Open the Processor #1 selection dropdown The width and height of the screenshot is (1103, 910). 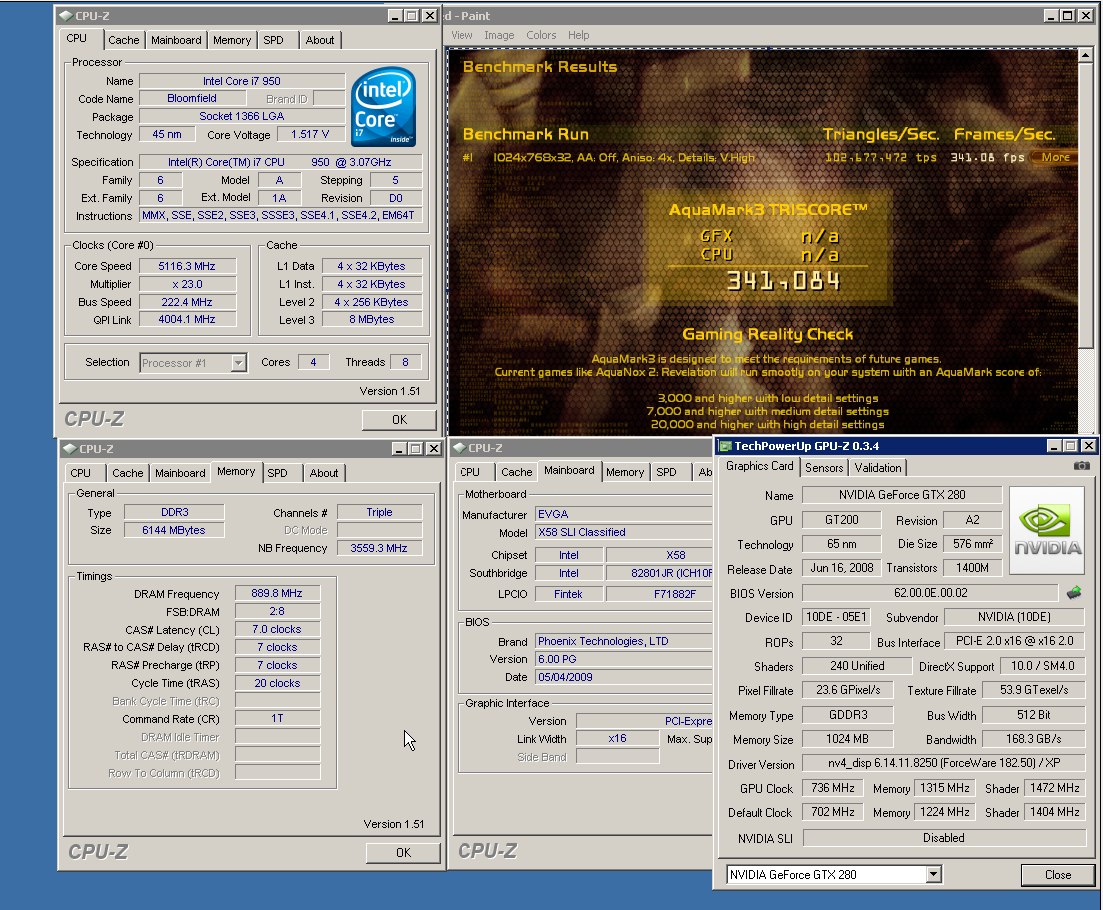(238, 363)
